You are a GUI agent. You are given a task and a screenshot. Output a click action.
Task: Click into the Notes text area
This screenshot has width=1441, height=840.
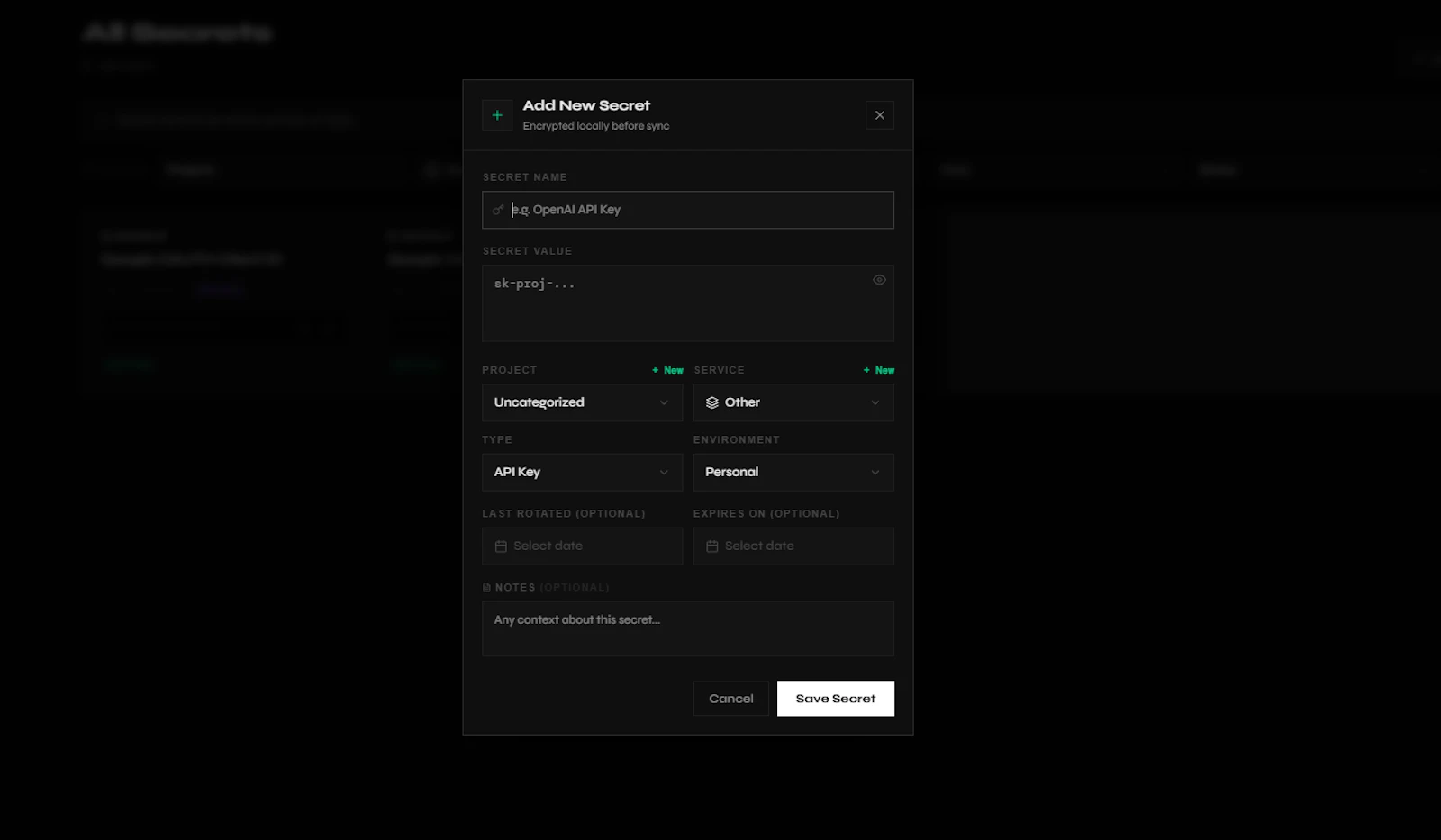point(688,628)
